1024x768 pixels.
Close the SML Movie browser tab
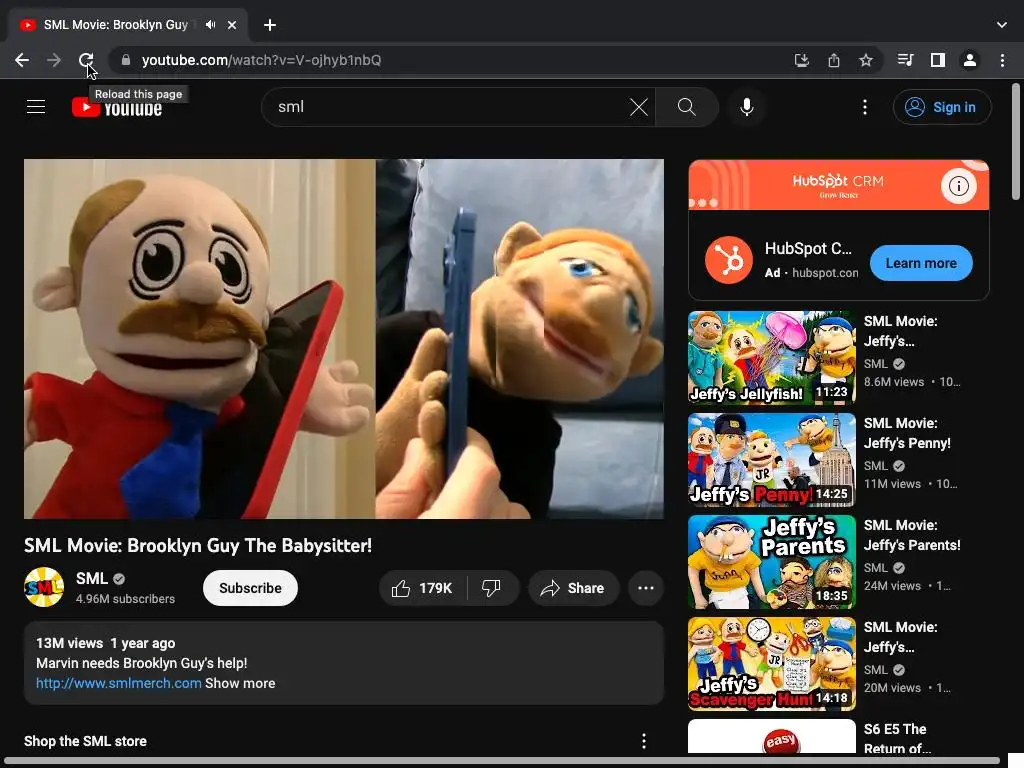click(x=232, y=25)
